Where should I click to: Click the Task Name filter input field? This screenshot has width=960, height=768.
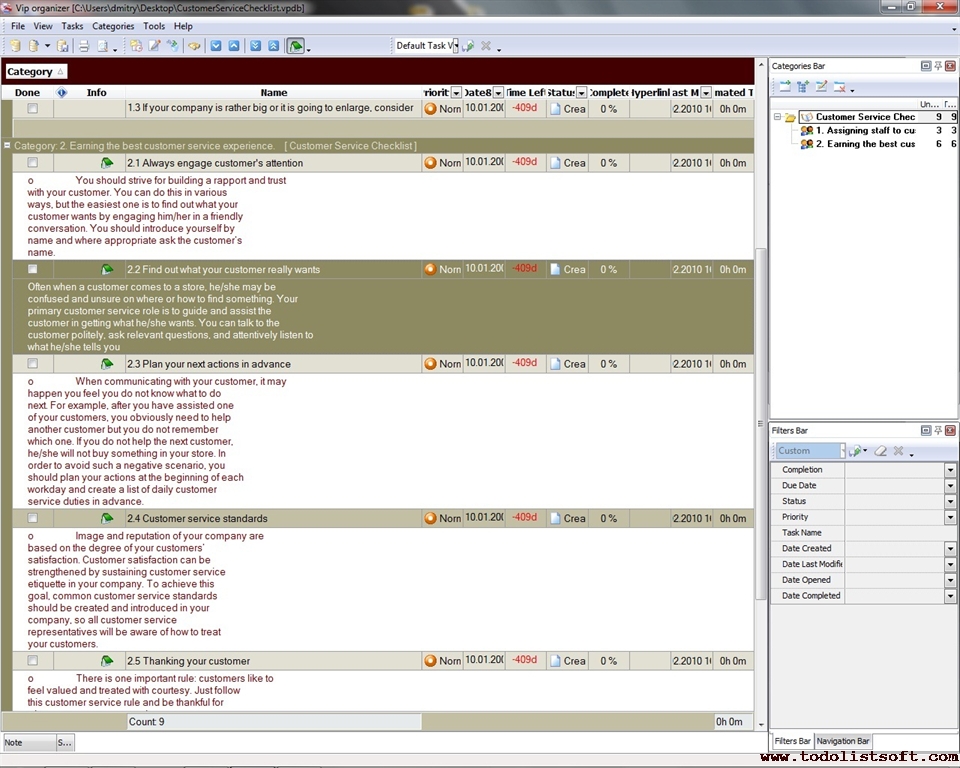[900, 533]
